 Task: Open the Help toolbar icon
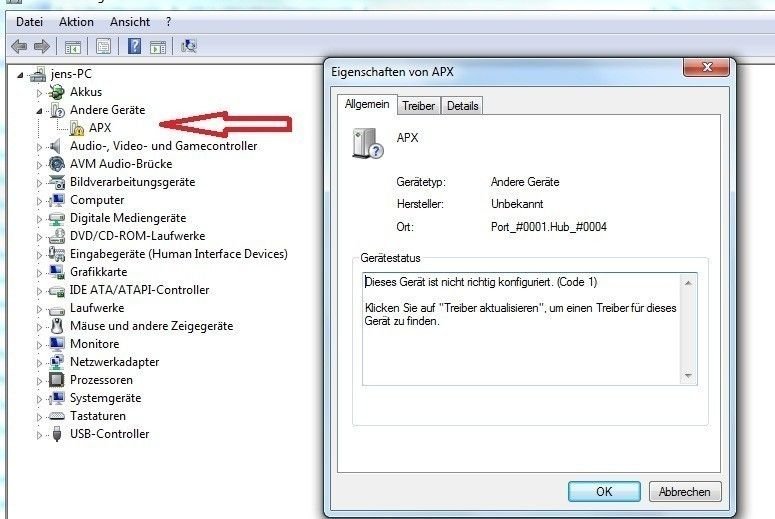pyautogui.click(x=134, y=46)
